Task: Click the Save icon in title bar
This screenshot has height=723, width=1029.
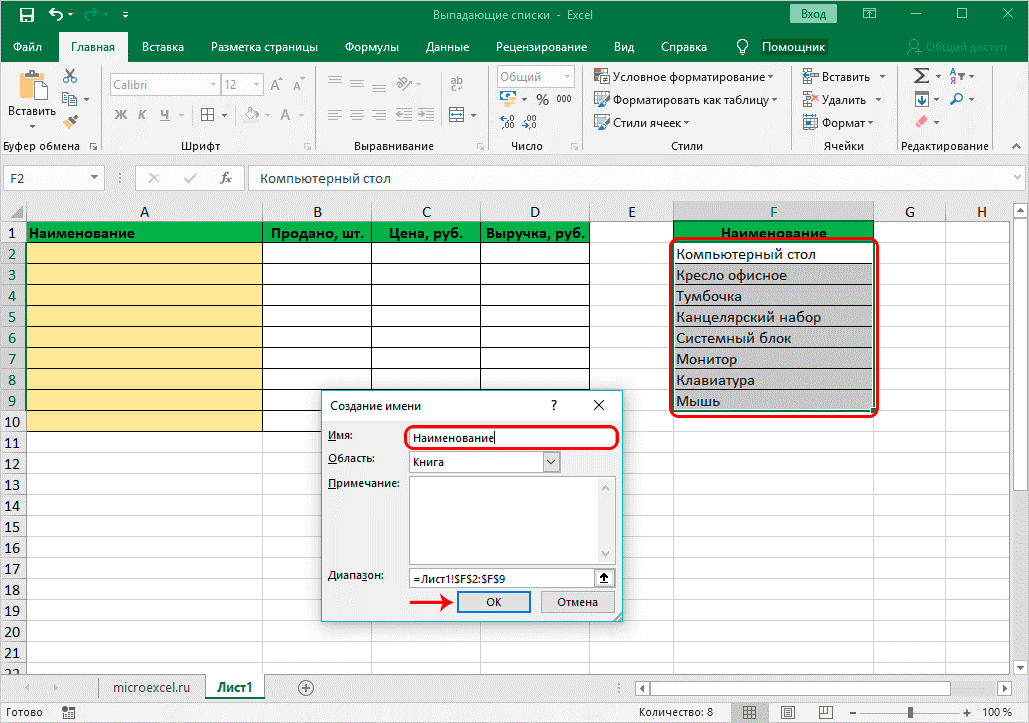Action: pyautogui.click(x=26, y=15)
